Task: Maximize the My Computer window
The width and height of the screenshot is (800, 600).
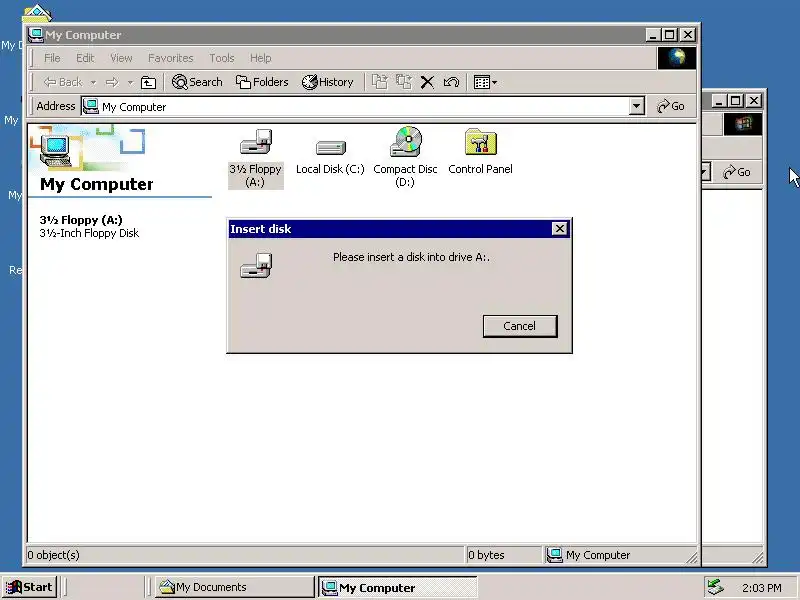Action: tap(669, 35)
